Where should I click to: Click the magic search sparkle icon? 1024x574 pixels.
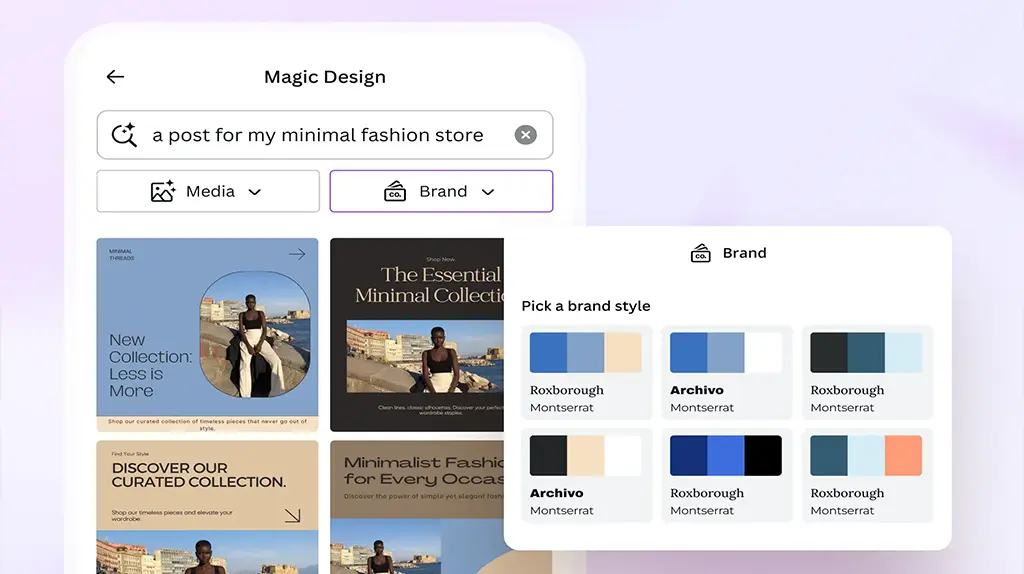point(124,135)
